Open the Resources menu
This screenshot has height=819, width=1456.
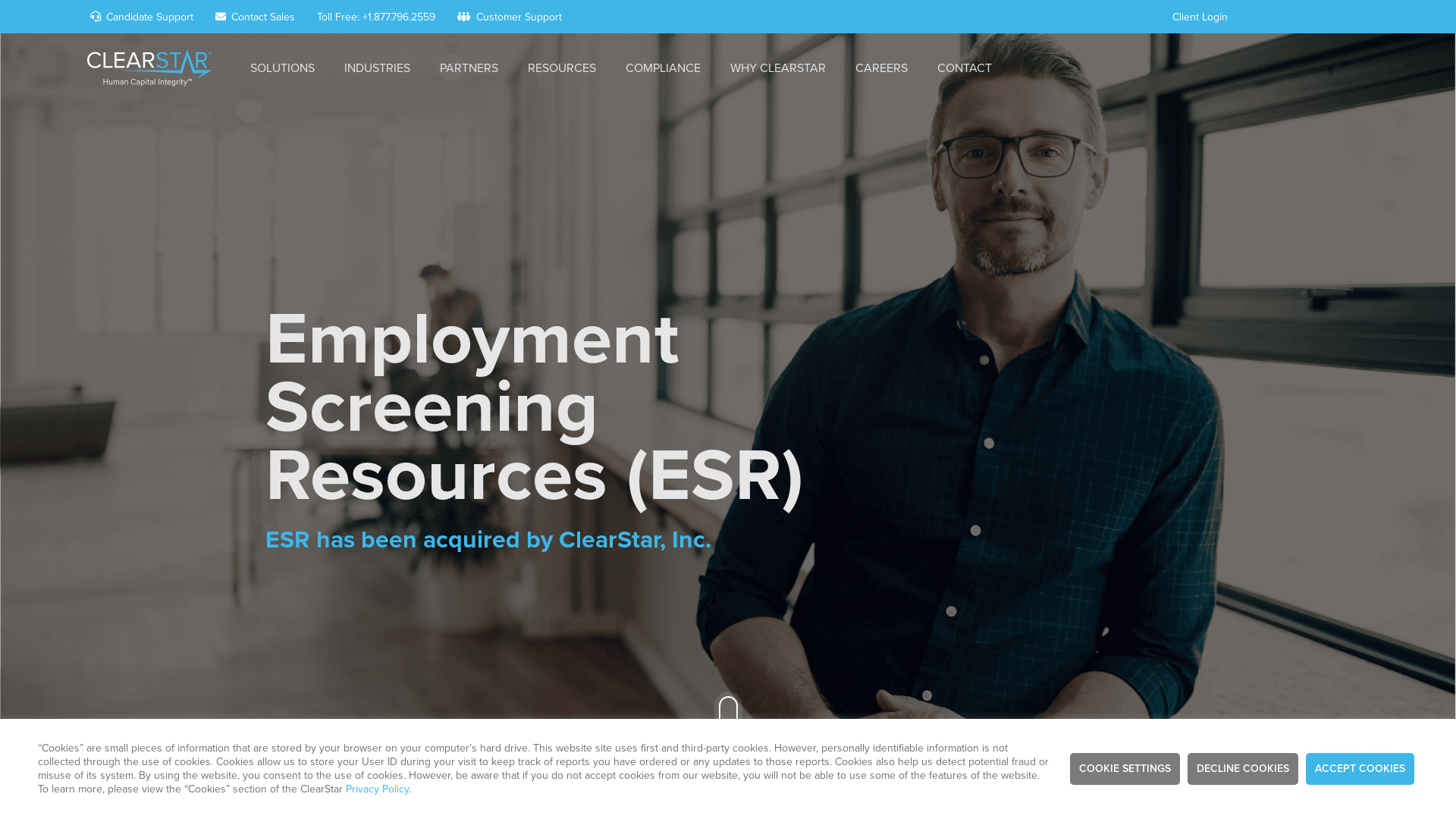pos(562,68)
